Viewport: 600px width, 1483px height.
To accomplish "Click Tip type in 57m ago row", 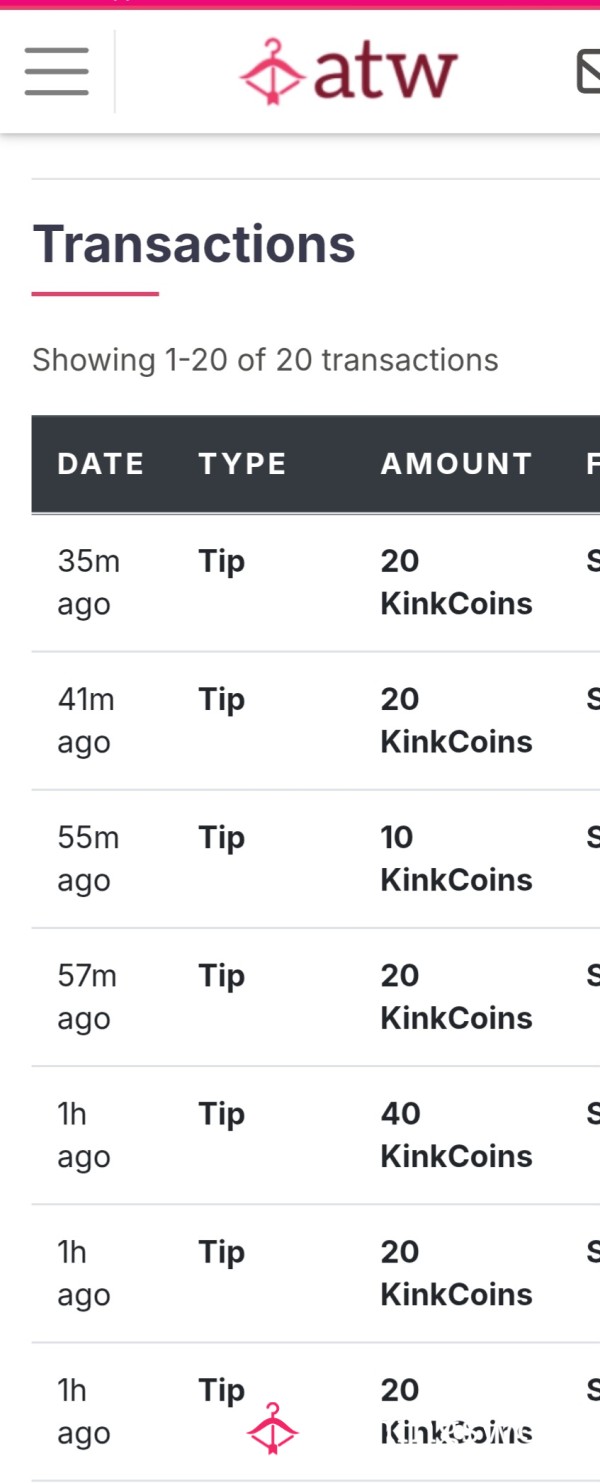I will click(x=221, y=976).
